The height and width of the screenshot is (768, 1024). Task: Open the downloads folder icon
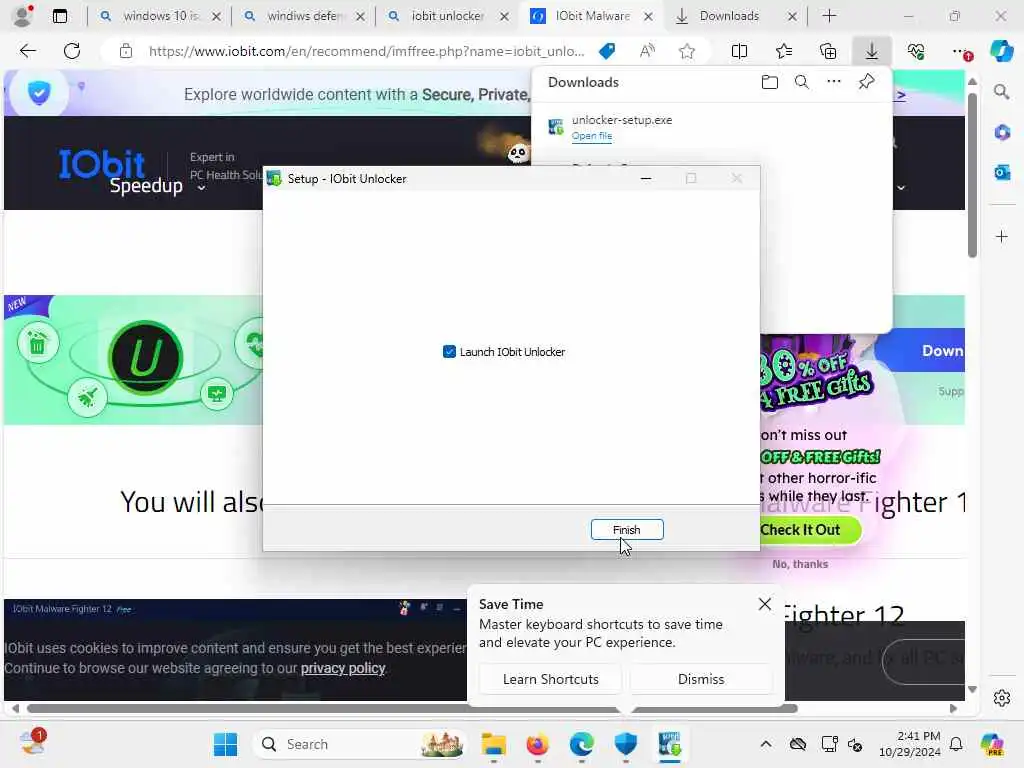[x=770, y=82]
